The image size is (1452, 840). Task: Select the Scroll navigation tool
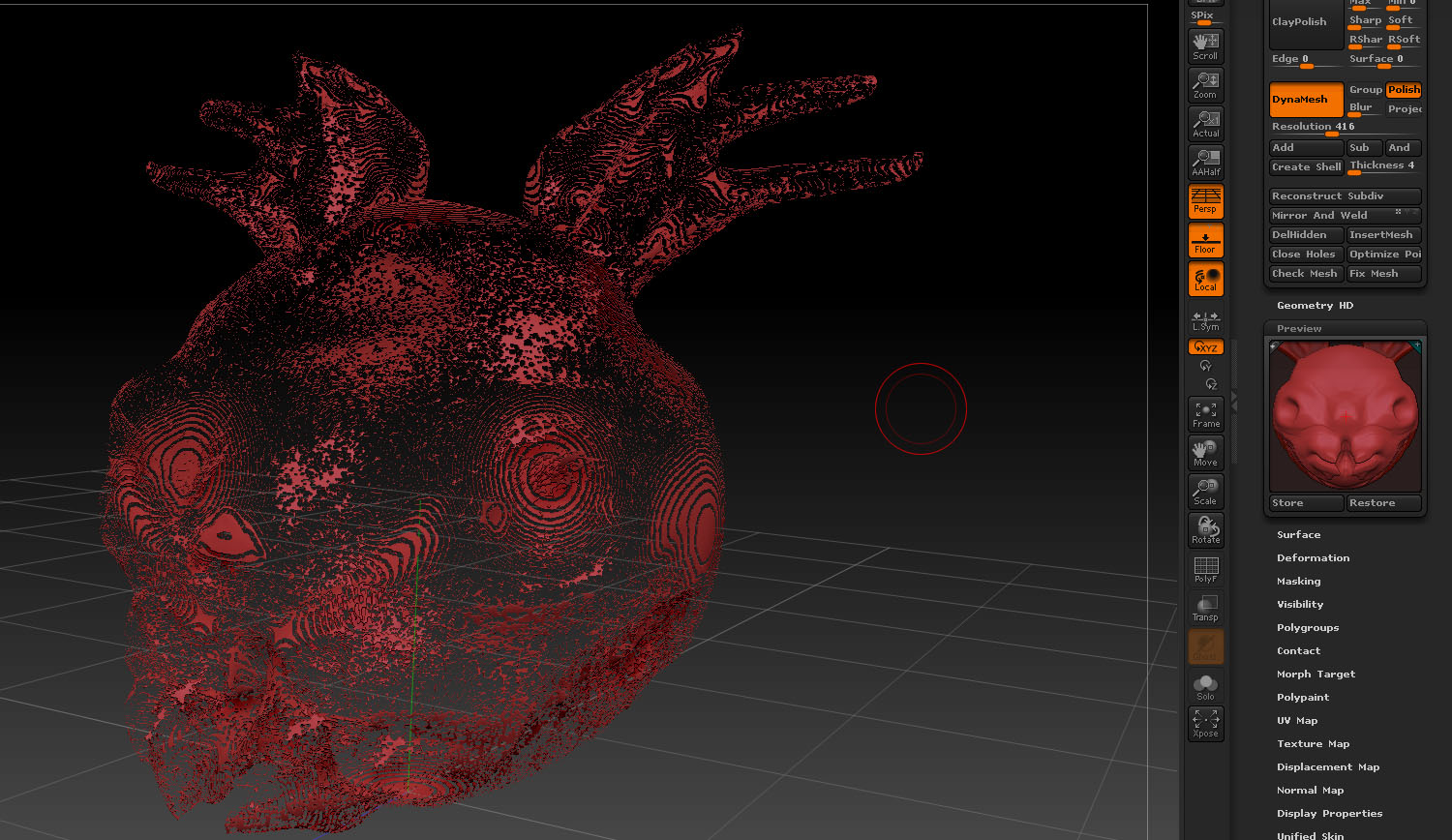1206,46
